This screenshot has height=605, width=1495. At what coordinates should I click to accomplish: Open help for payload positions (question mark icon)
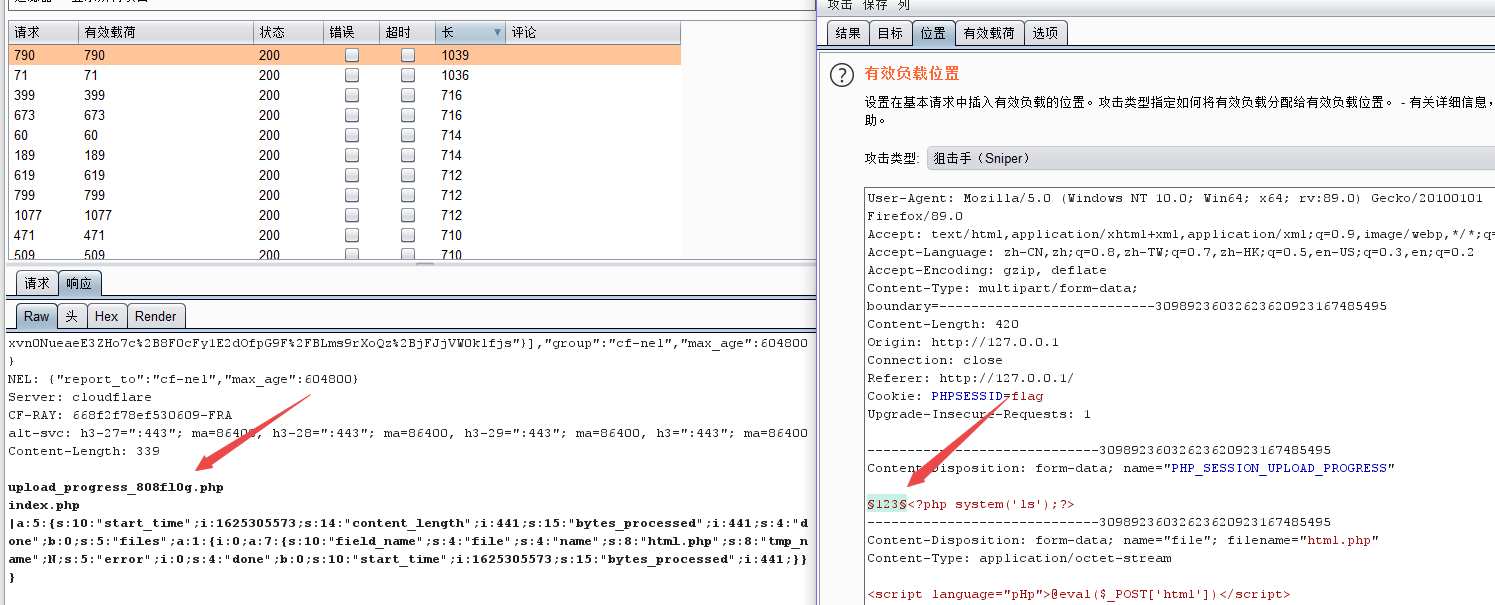[x=843, y=74]
